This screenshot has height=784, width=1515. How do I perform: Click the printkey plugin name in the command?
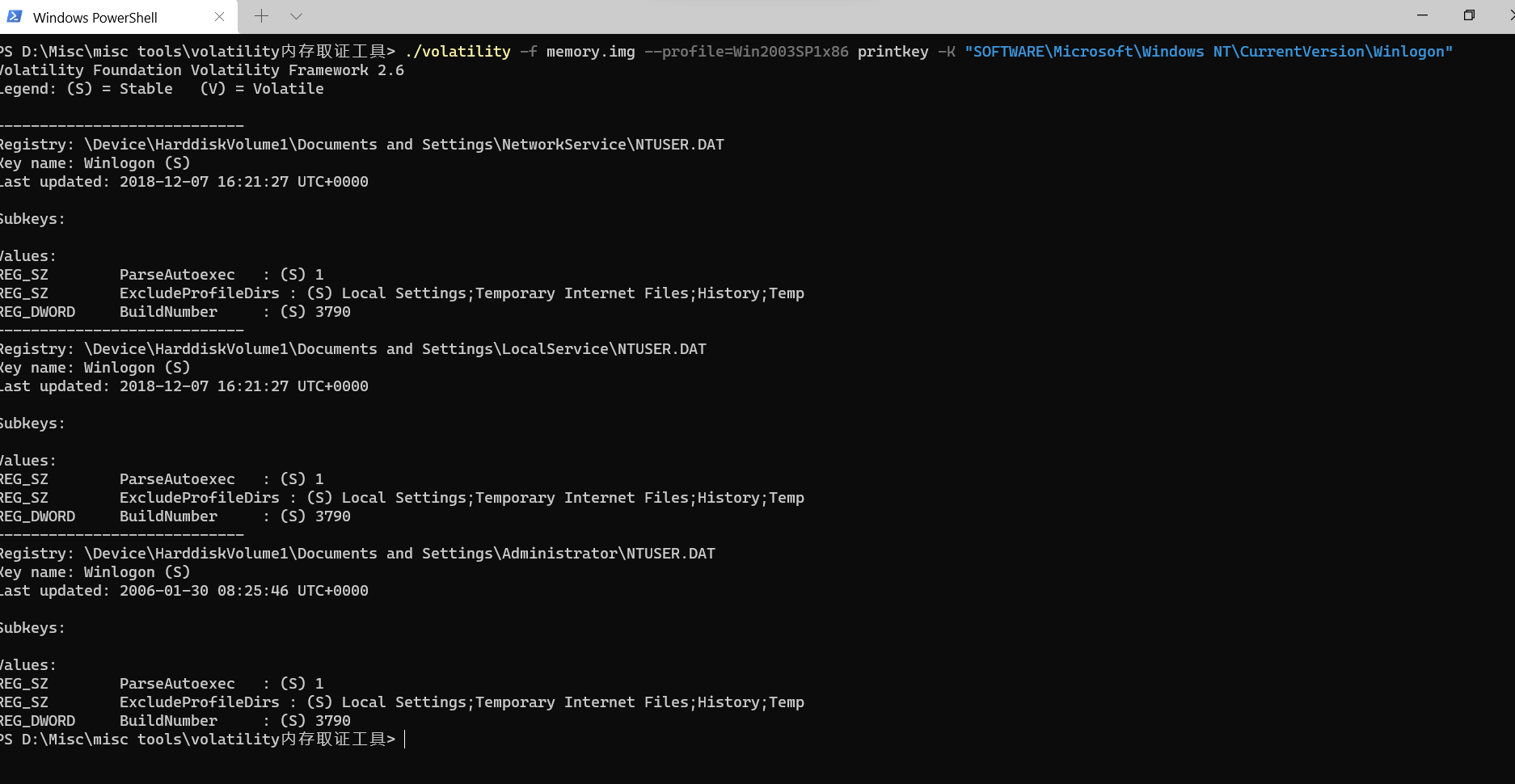click(x=893, y=51)
